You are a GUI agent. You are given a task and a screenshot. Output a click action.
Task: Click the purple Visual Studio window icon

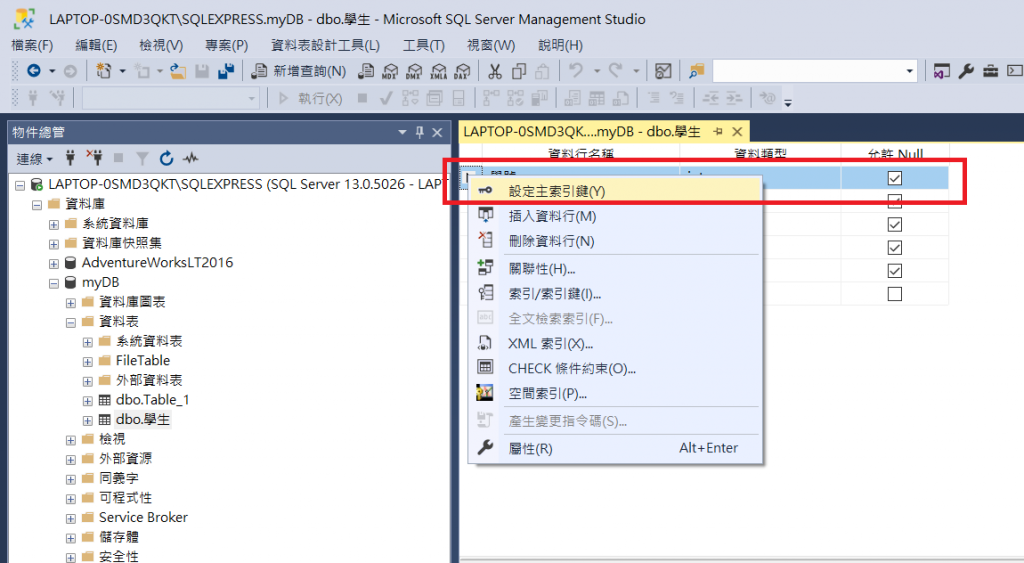(x=941, y=71)
